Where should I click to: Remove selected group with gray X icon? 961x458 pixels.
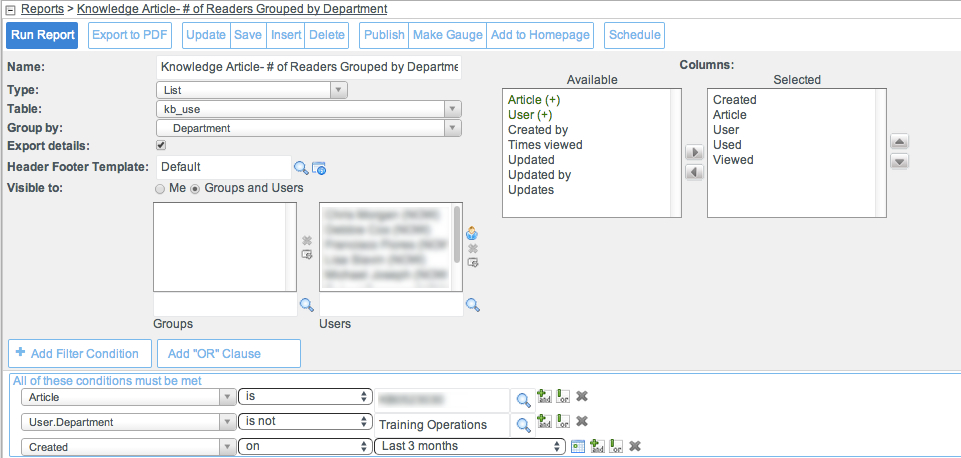pos(307,241)
